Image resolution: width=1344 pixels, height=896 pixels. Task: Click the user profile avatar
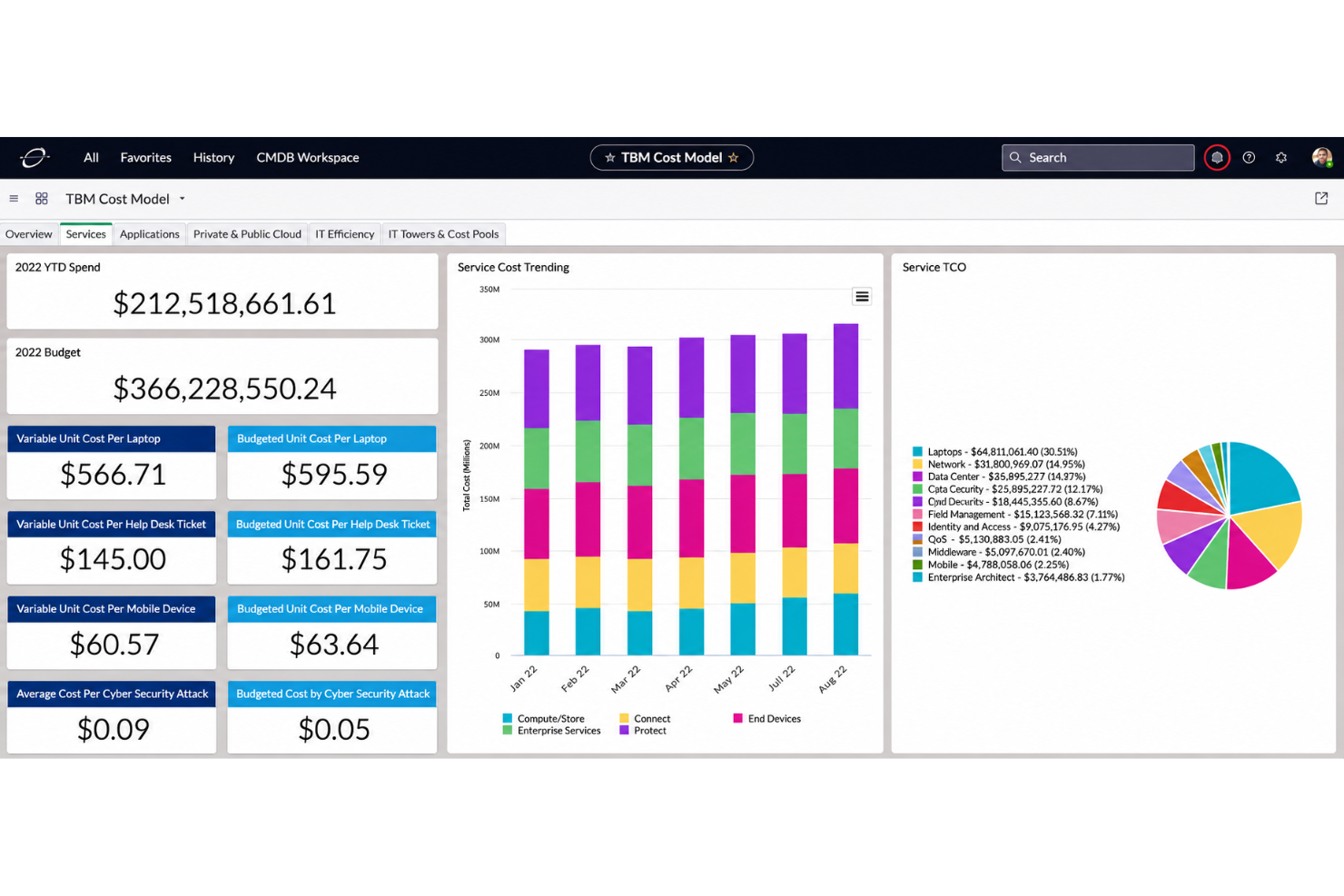[1321, 158]
